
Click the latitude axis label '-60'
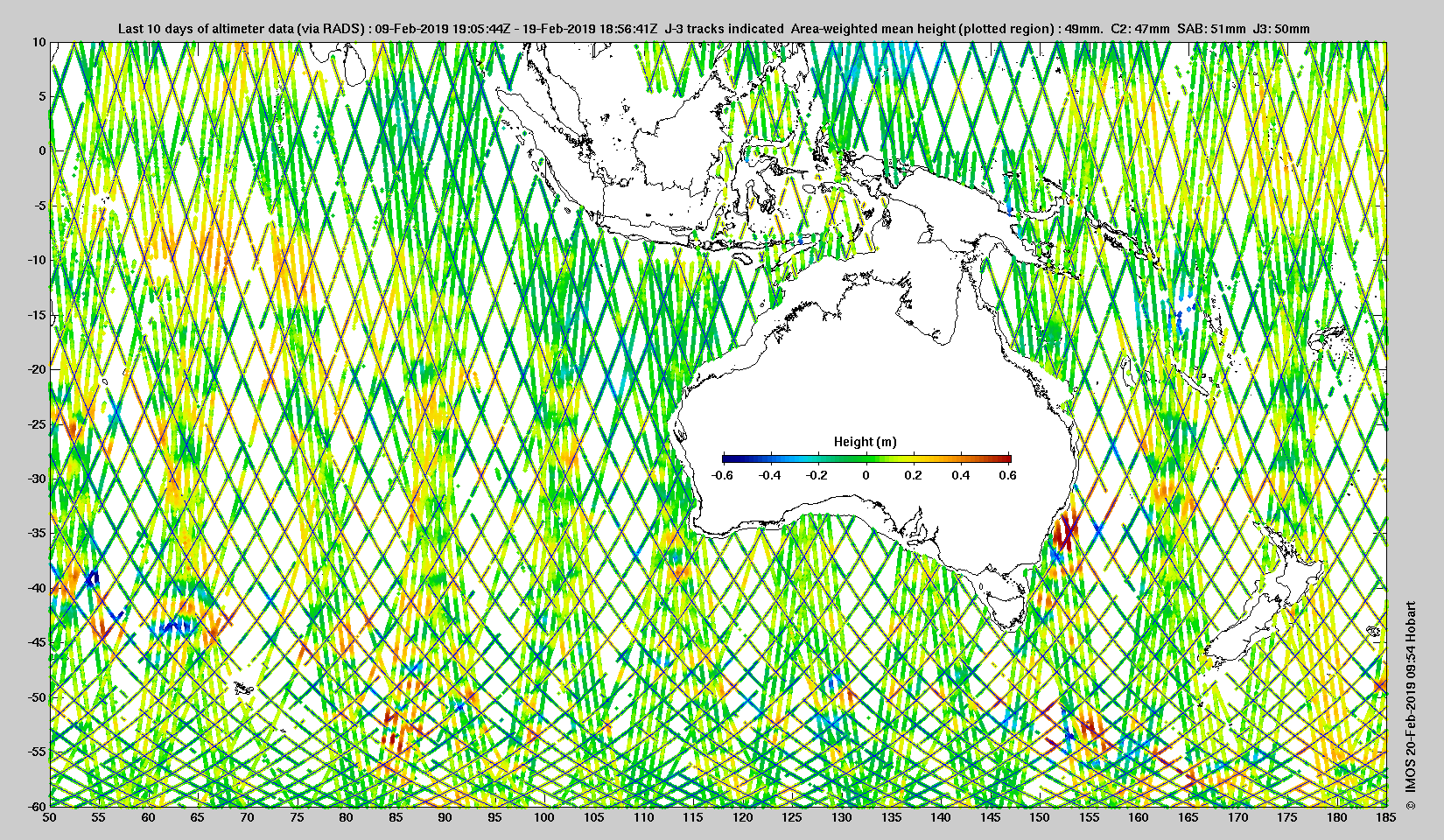(x=36, y=806)
